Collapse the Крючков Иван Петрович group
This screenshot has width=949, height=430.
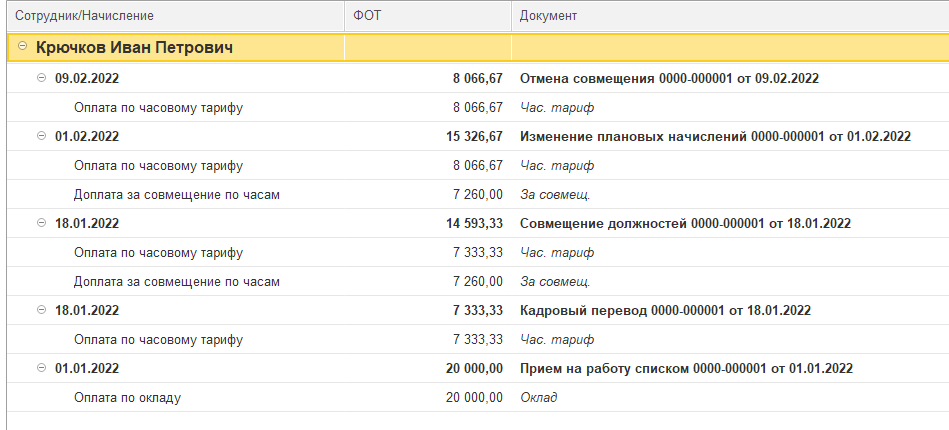[x=22, y=47]
